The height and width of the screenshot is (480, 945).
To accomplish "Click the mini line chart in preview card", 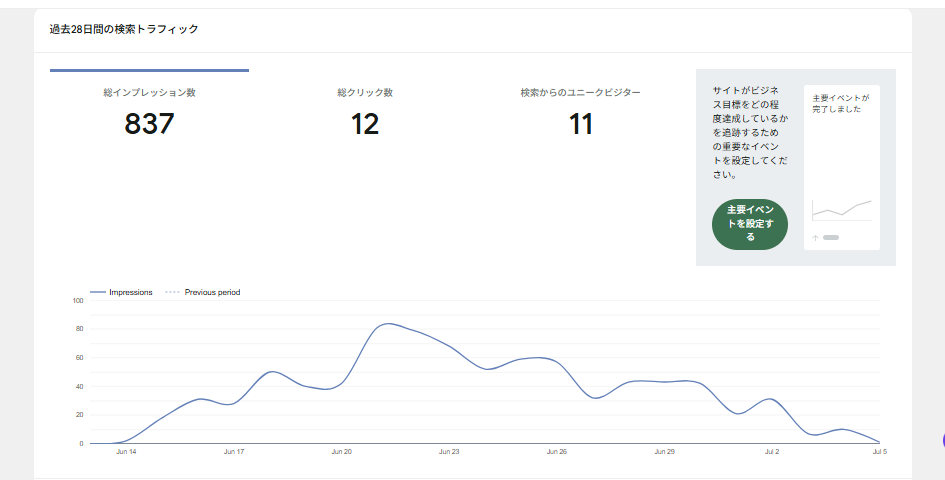I will (842, 210).
